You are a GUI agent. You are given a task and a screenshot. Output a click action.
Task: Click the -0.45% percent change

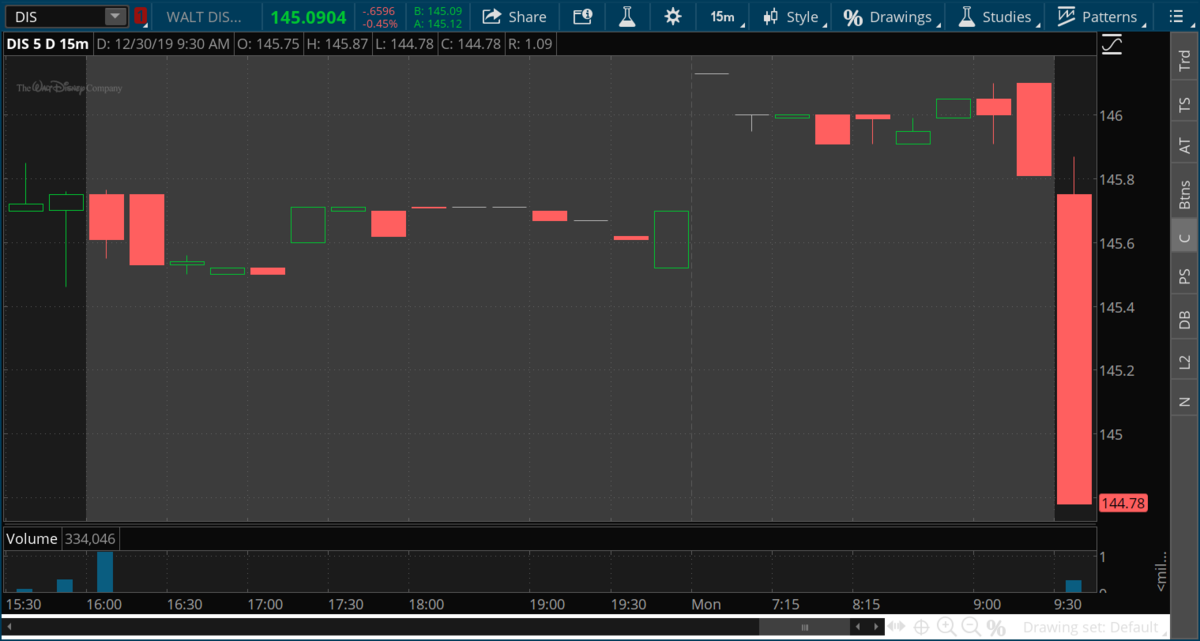pyautogui.click(x=378, y=23)
